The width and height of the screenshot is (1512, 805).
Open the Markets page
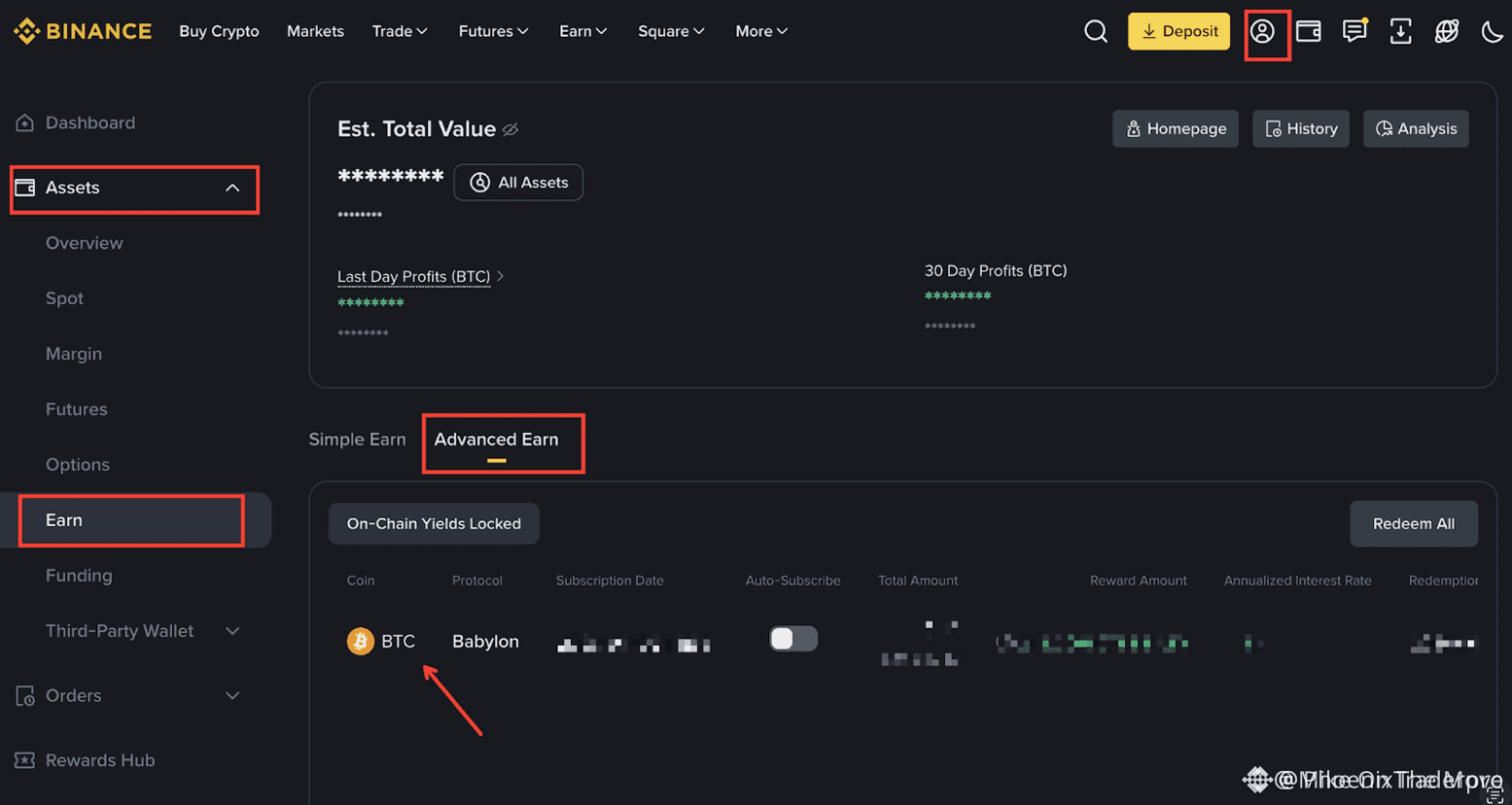(x=315, y=31)
